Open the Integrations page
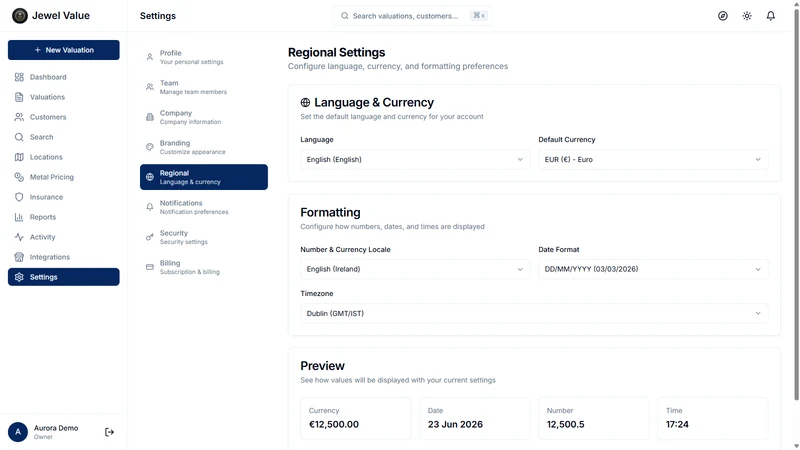The image size is (800, 450). click(x=64, y=257)
